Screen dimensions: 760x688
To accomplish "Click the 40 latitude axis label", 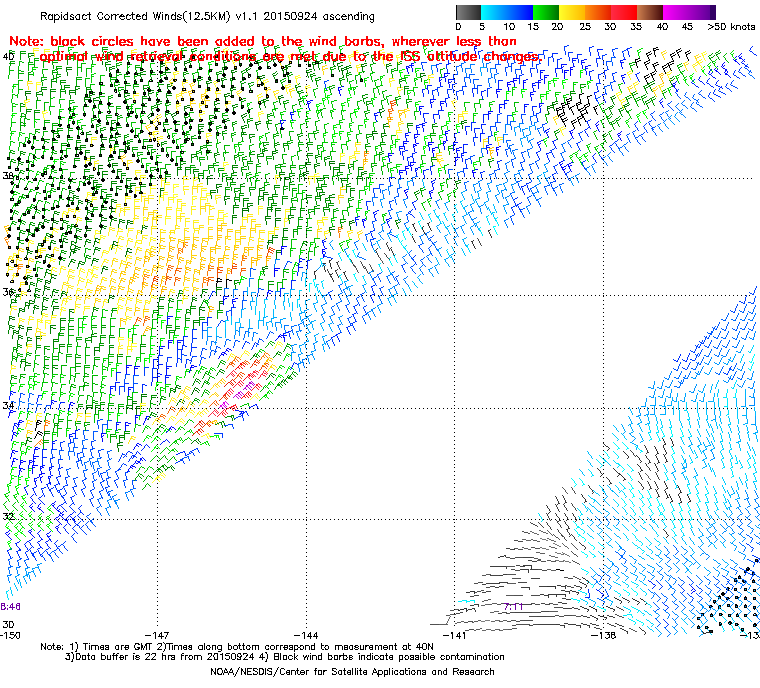I will [8, 57].
